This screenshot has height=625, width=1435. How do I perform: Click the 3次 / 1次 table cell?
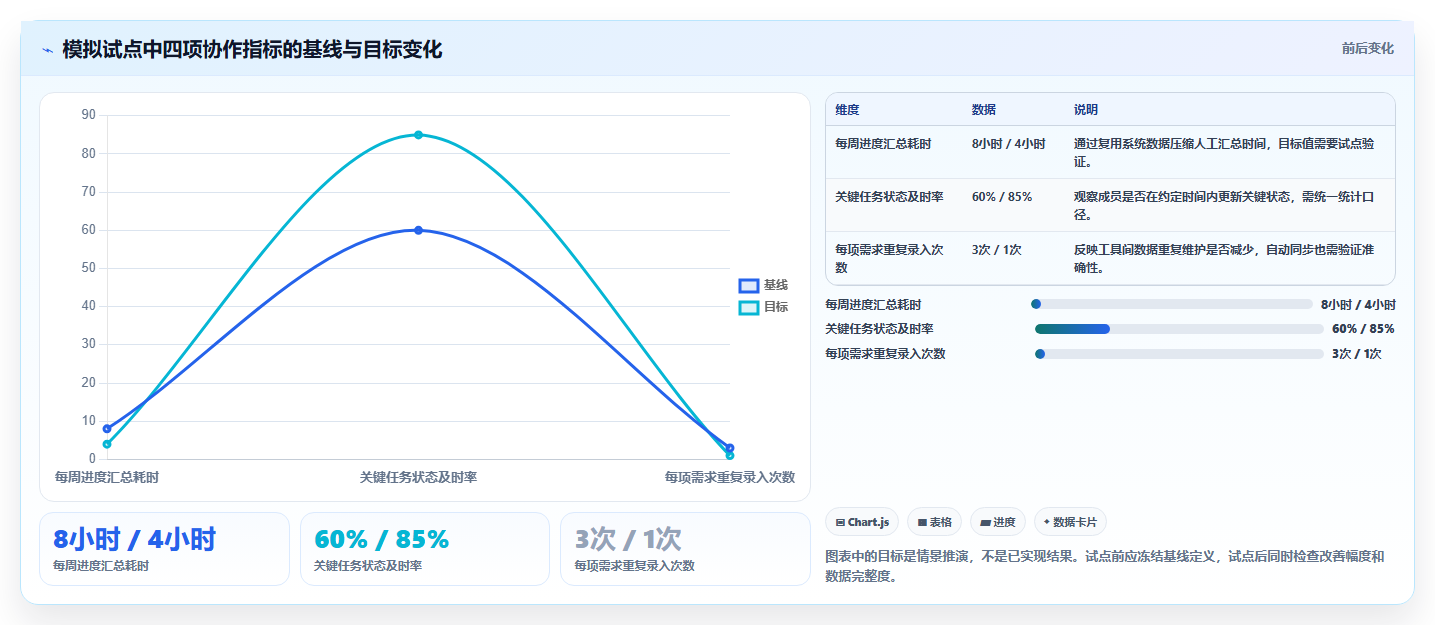pyautogui.click(x=997, y=250)
